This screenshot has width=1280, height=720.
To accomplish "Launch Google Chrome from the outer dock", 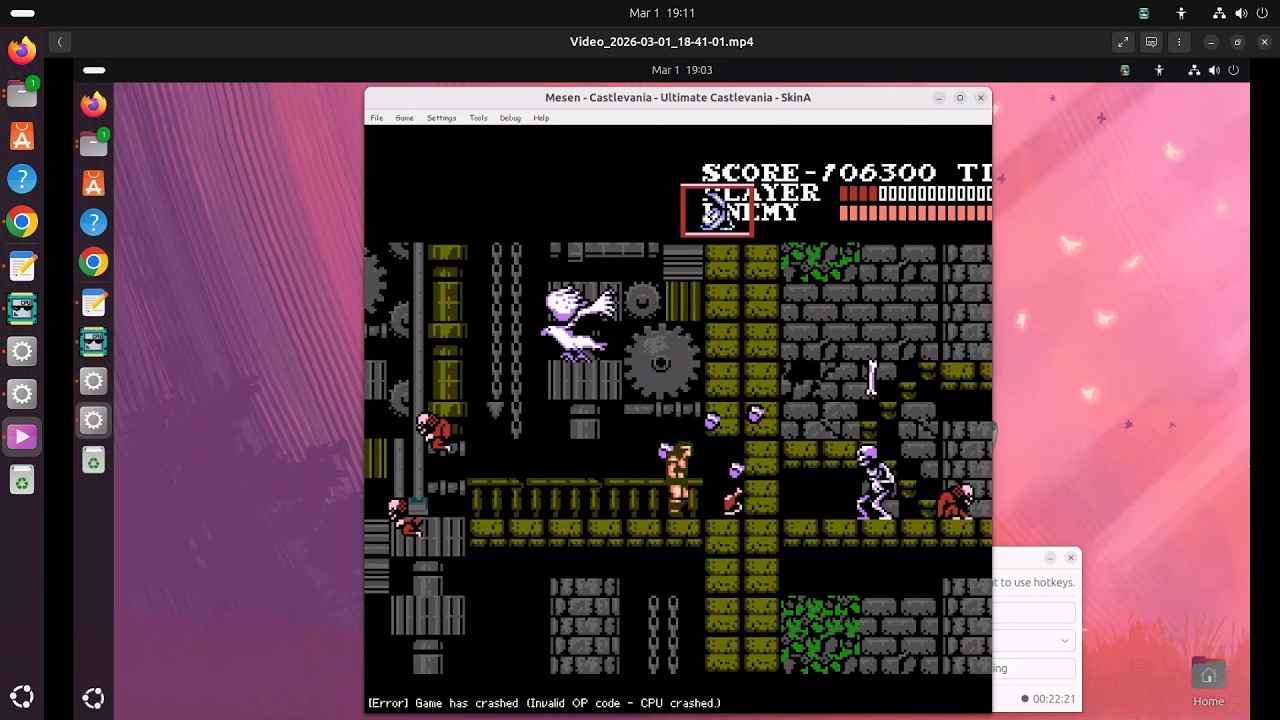I will pos(22,222).
